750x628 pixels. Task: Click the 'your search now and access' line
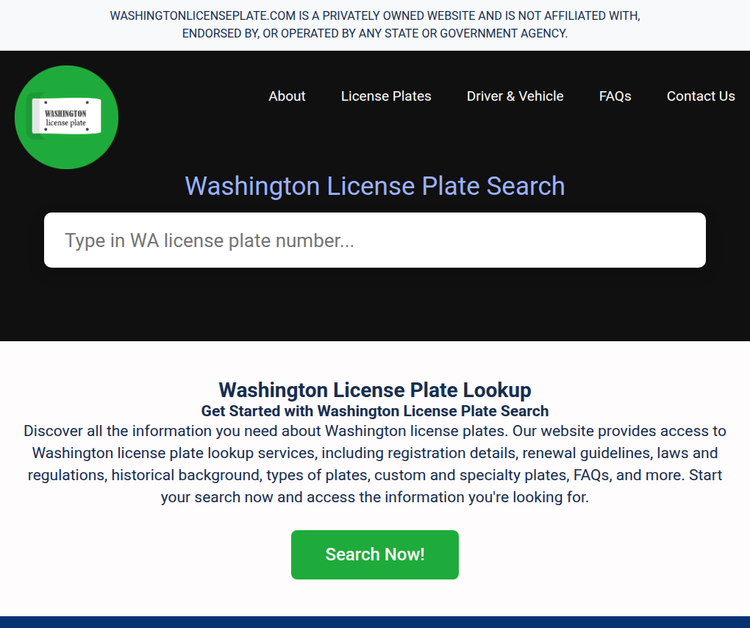[x=375, y=497]
